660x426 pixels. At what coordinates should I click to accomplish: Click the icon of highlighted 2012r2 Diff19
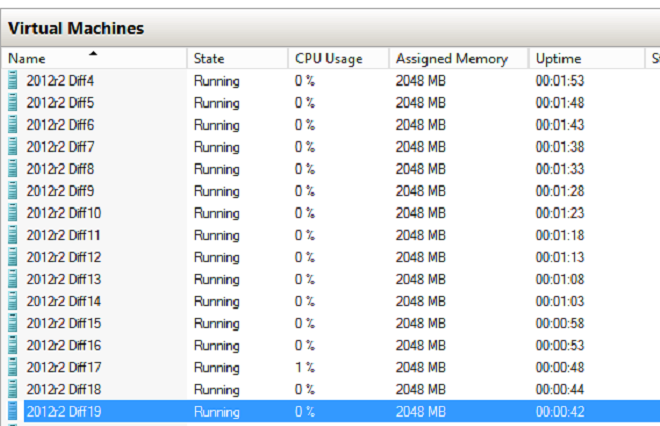(13, 410)
